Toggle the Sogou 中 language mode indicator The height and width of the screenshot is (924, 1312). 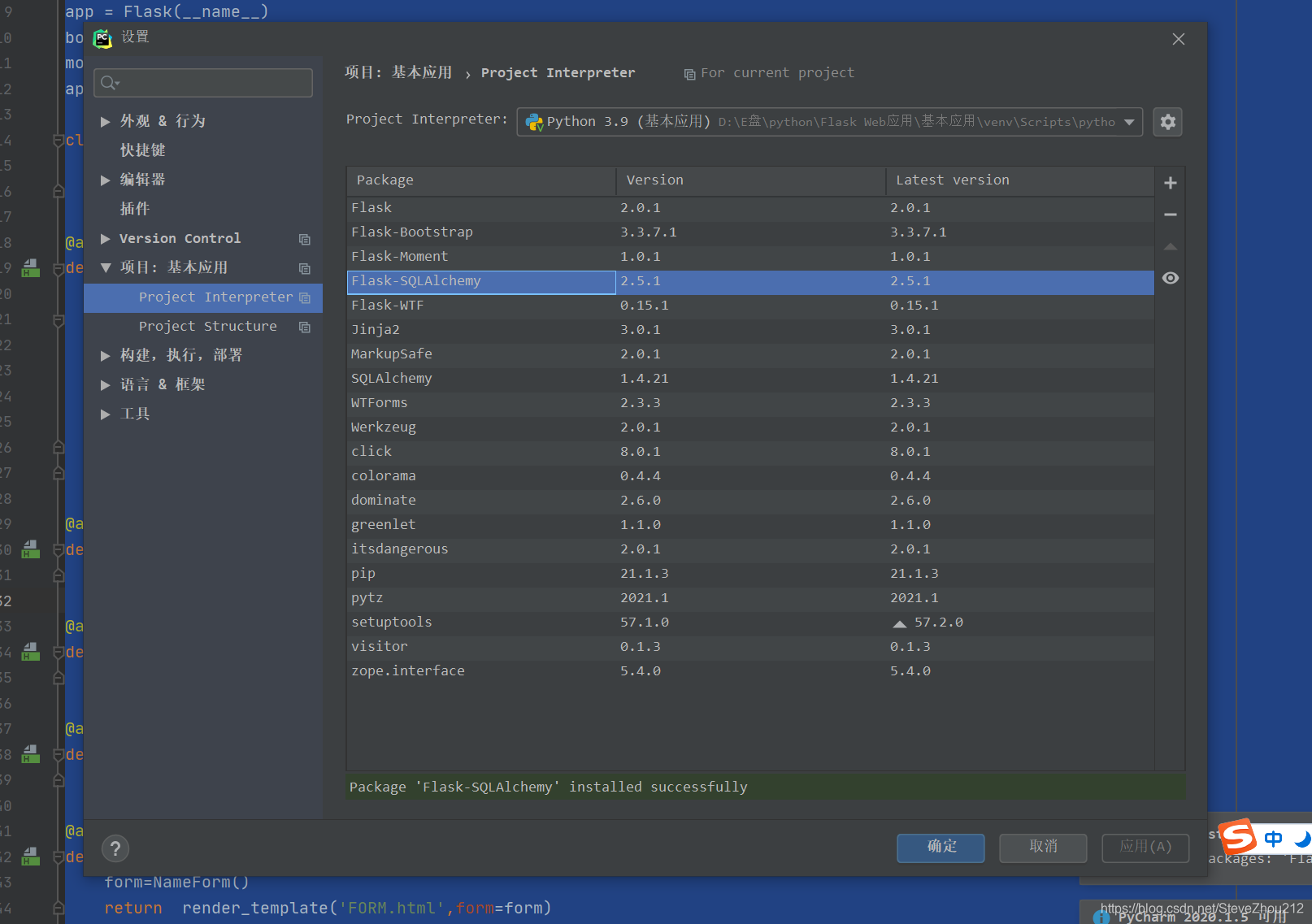(1273, 838)
